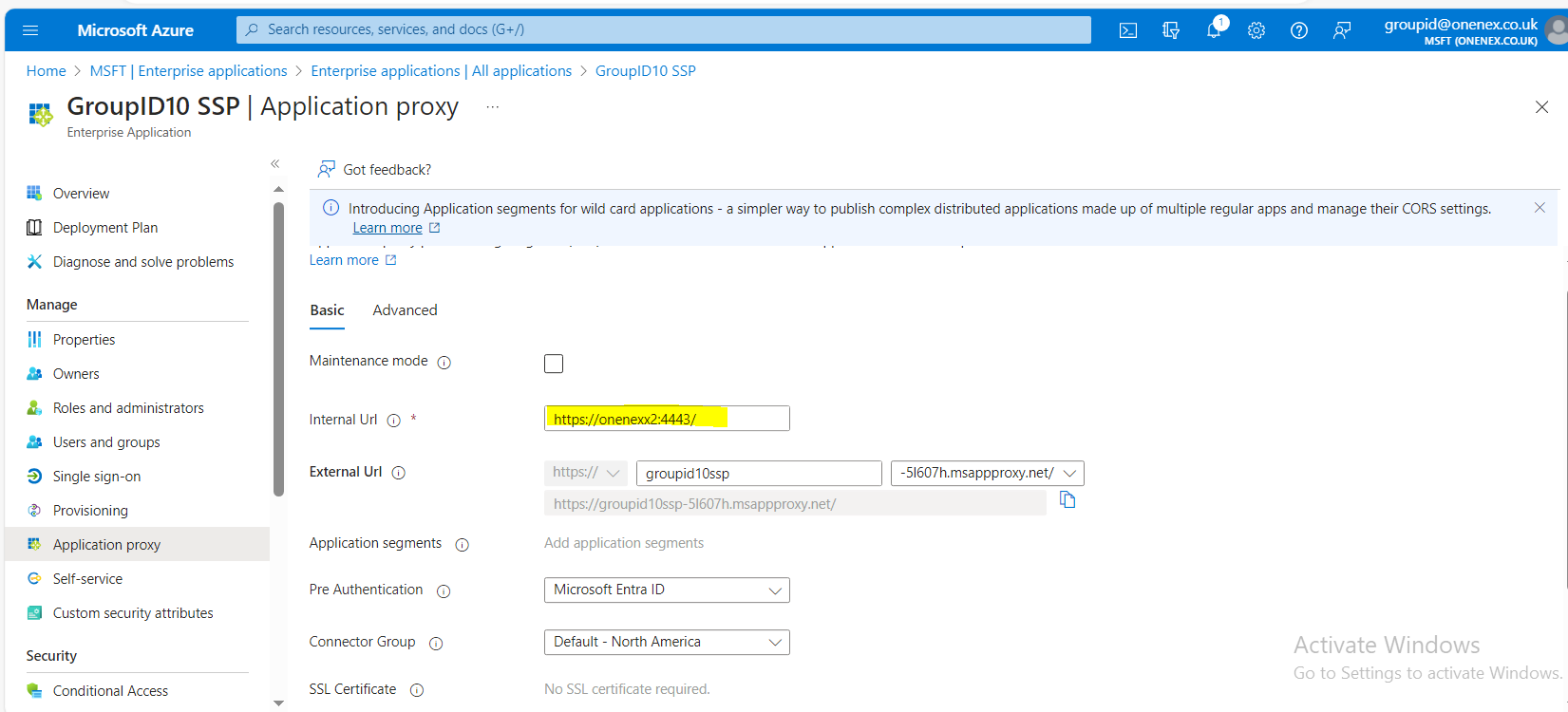Click the groupid10ssp subdomain field

pyautogui.click(x=759, y=473)
